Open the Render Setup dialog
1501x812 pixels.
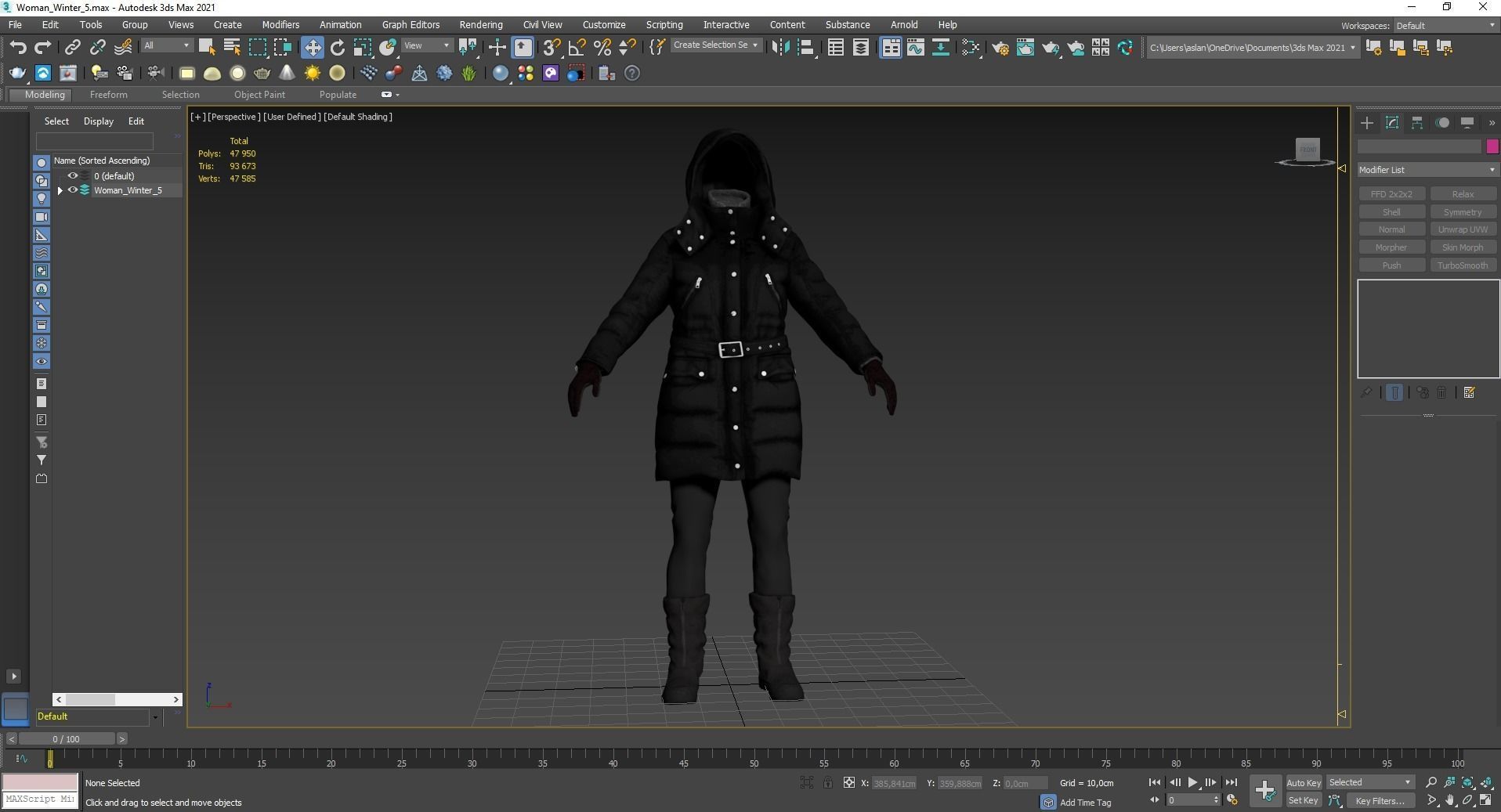1000,48
